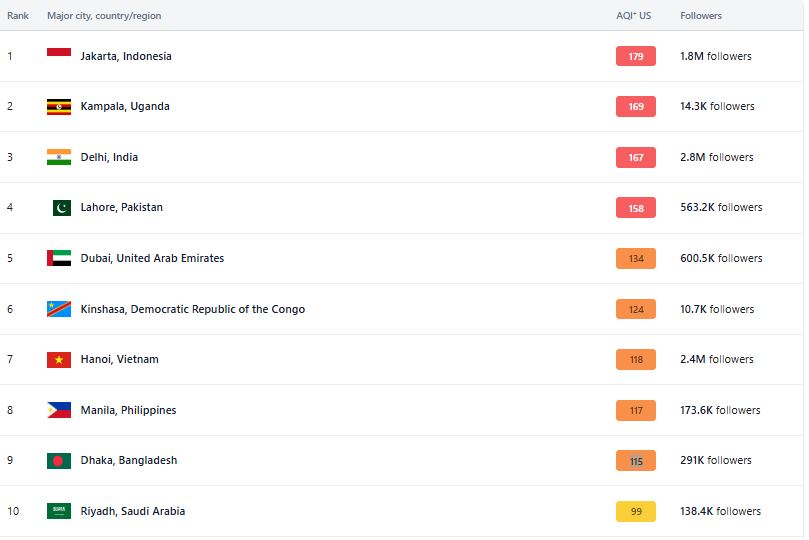
Task: Open the Kampala, Uganda link
Action: (125, 106)
